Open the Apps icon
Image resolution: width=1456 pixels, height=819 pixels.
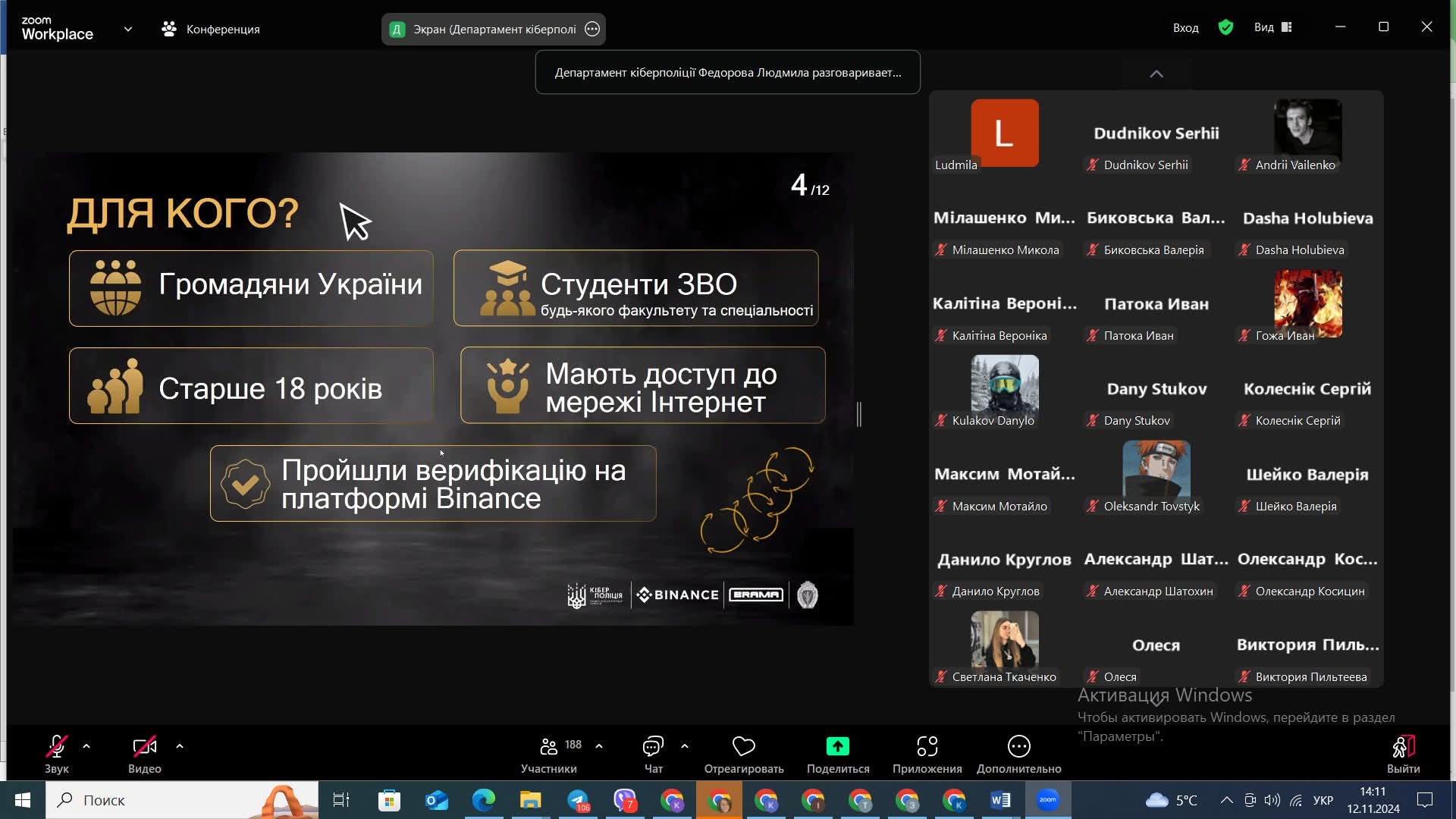pyautogui.click(x=927, y=747)
